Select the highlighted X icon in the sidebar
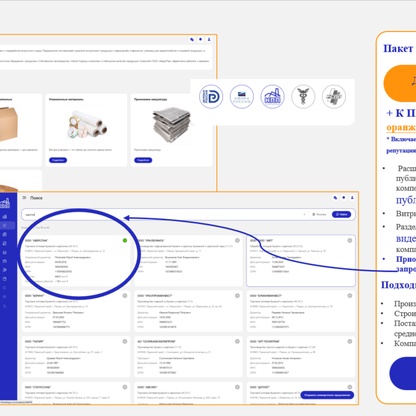 5,226
